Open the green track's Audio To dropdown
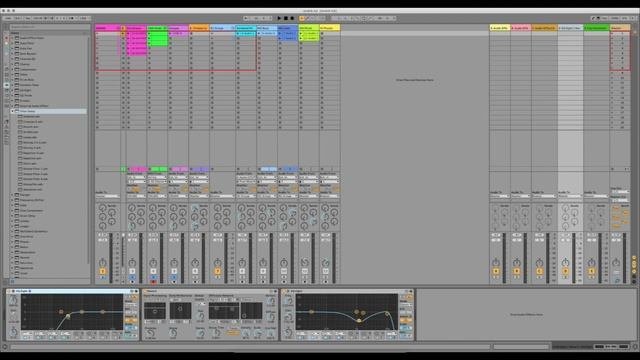Viewport: 640px width, 360px height. point(157,196)
